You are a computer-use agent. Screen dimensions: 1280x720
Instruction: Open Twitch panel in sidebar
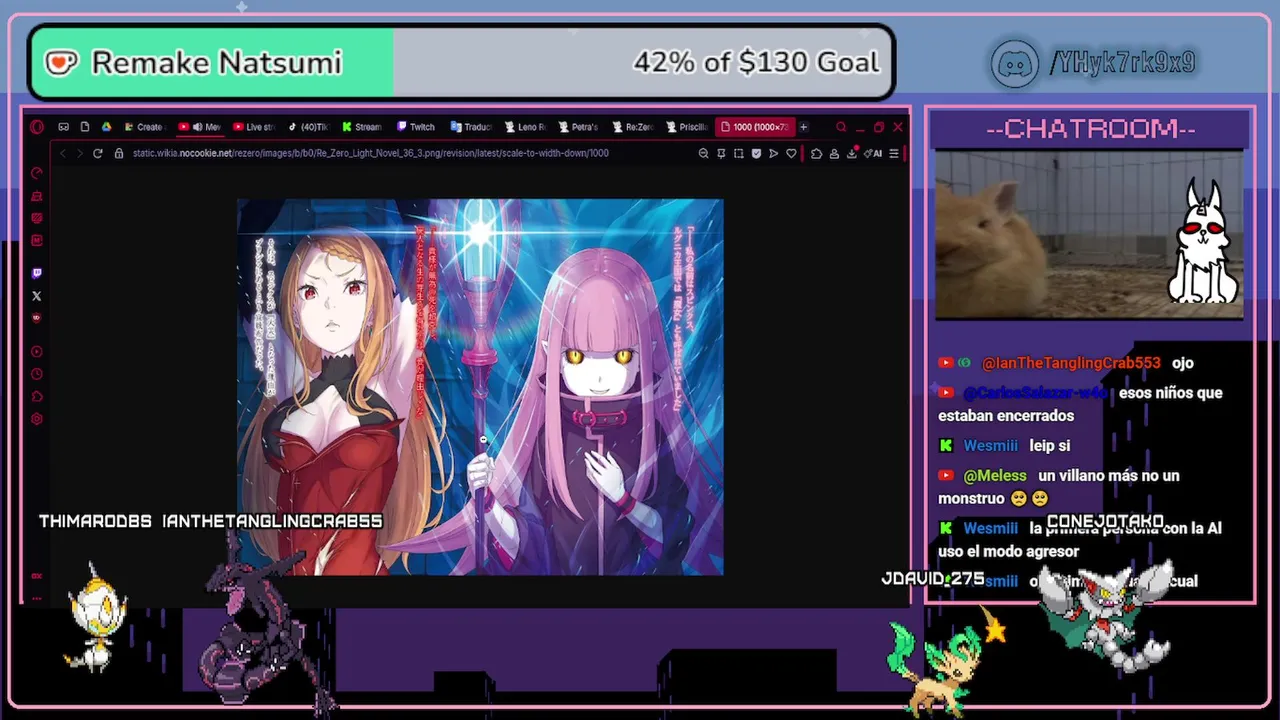click(37, 273)
